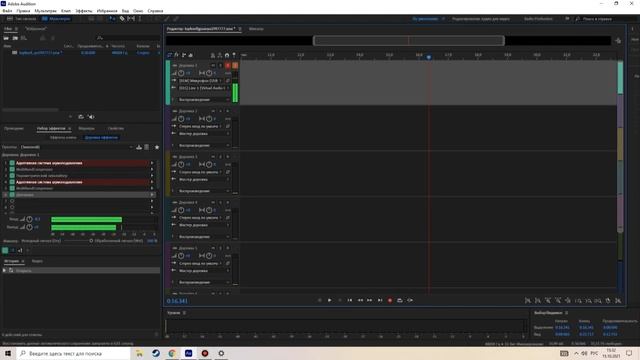Image resolution: width=640 pixels, height=360 pixels.
Task: Open empty effect slot 7 arrow menu
Action: pos(152,201)
